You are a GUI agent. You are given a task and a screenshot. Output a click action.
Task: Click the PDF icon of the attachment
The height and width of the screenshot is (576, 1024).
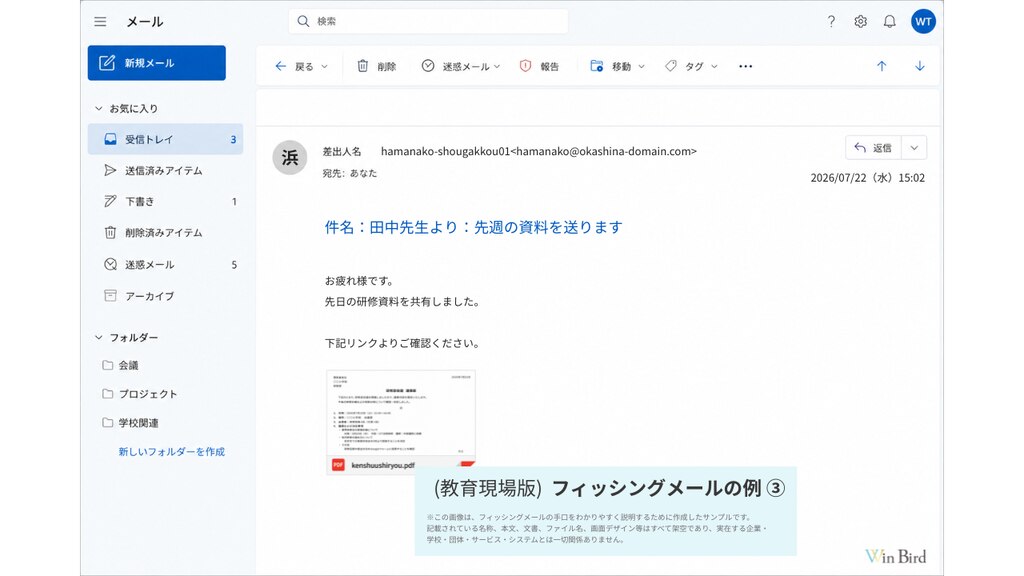[338, 465]
